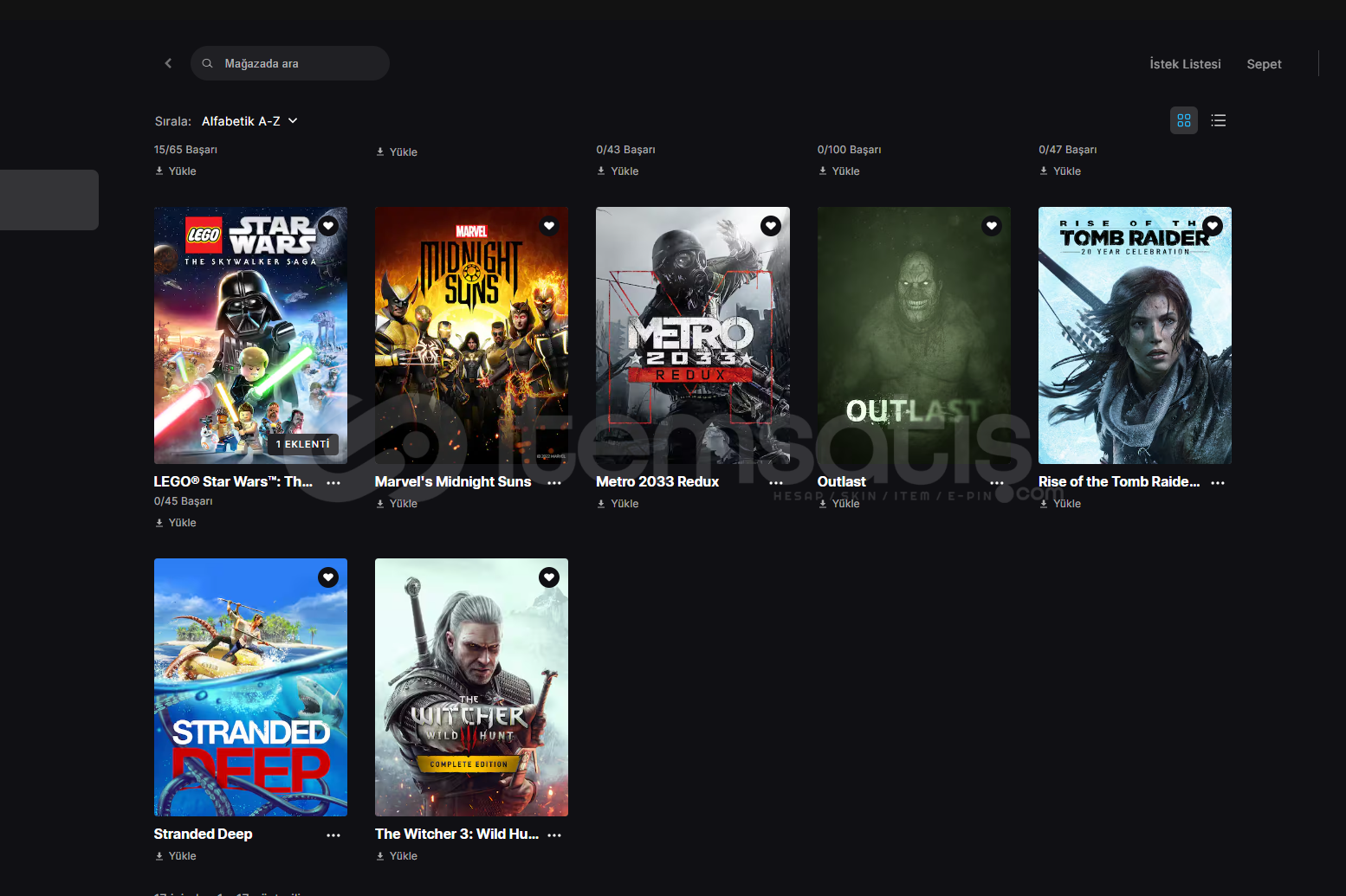Viewport: 1346px width, 896px height.
Task: Go back using the left arrow icon
Action: (168, 63)
